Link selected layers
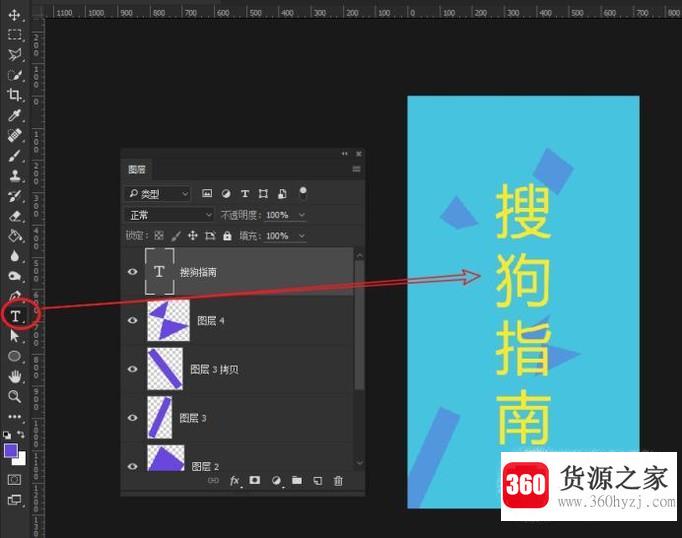Screen dimensions: 682x538 pyautogui.click(x=213, y=481)
